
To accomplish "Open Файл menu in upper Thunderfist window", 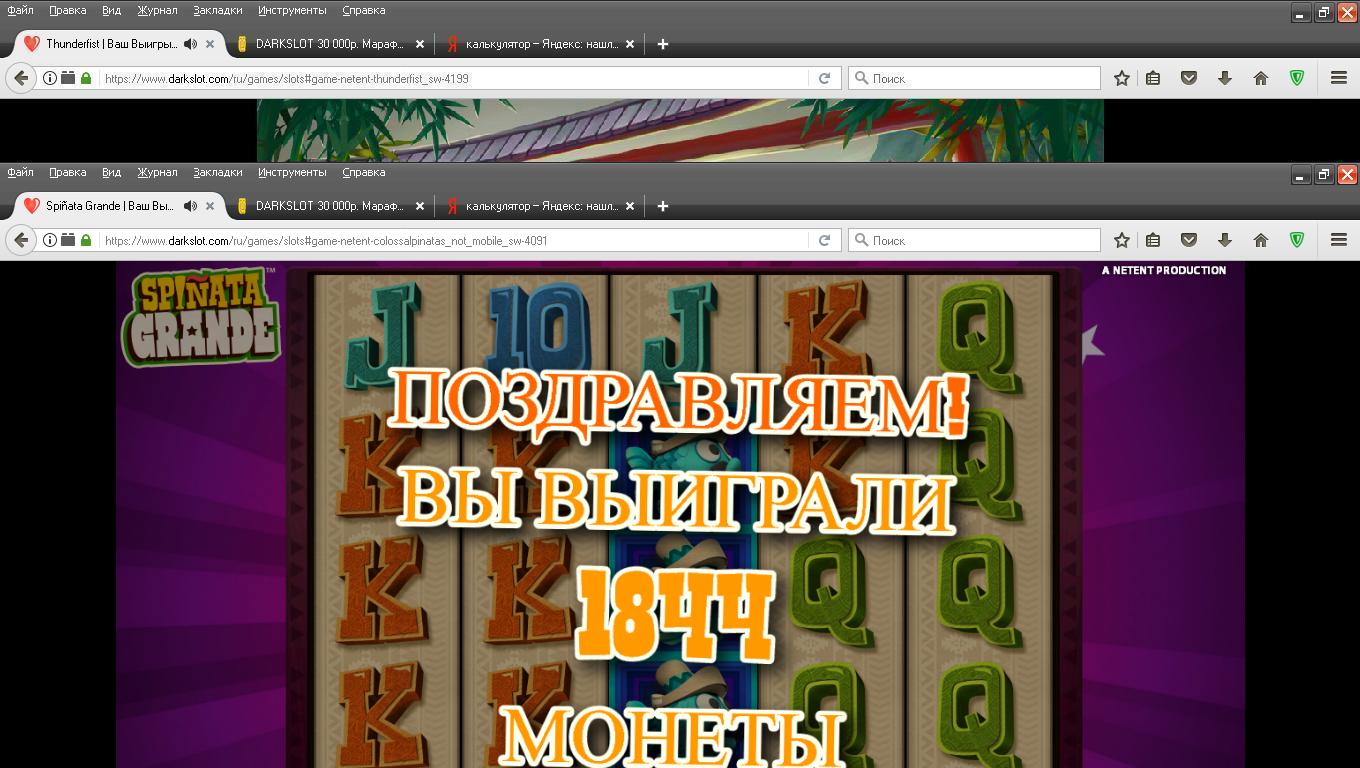I will pos(20,10).
